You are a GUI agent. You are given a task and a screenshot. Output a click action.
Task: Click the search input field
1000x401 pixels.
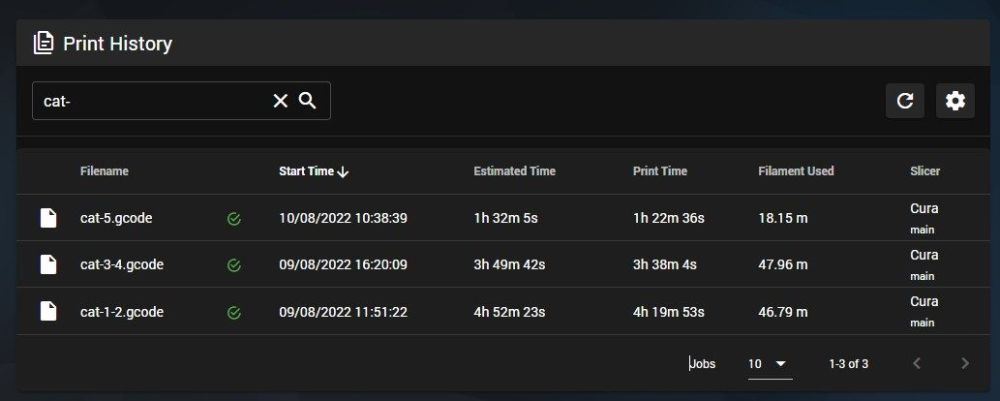(150, 101)
